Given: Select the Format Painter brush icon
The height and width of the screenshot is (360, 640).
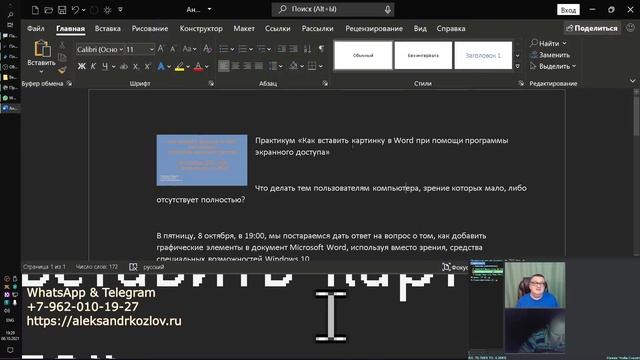Looking at the screenshot, I should click(x=62, y=71).
